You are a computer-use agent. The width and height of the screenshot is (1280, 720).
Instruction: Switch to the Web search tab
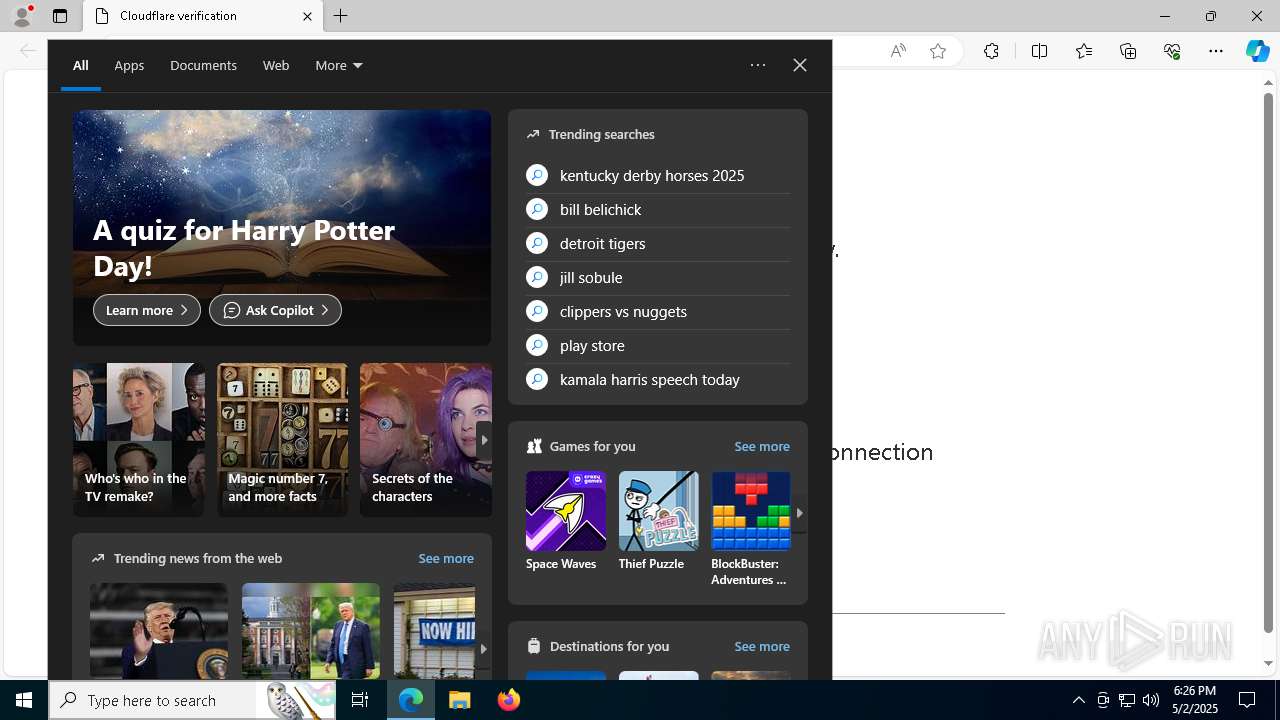click(276, 66)
